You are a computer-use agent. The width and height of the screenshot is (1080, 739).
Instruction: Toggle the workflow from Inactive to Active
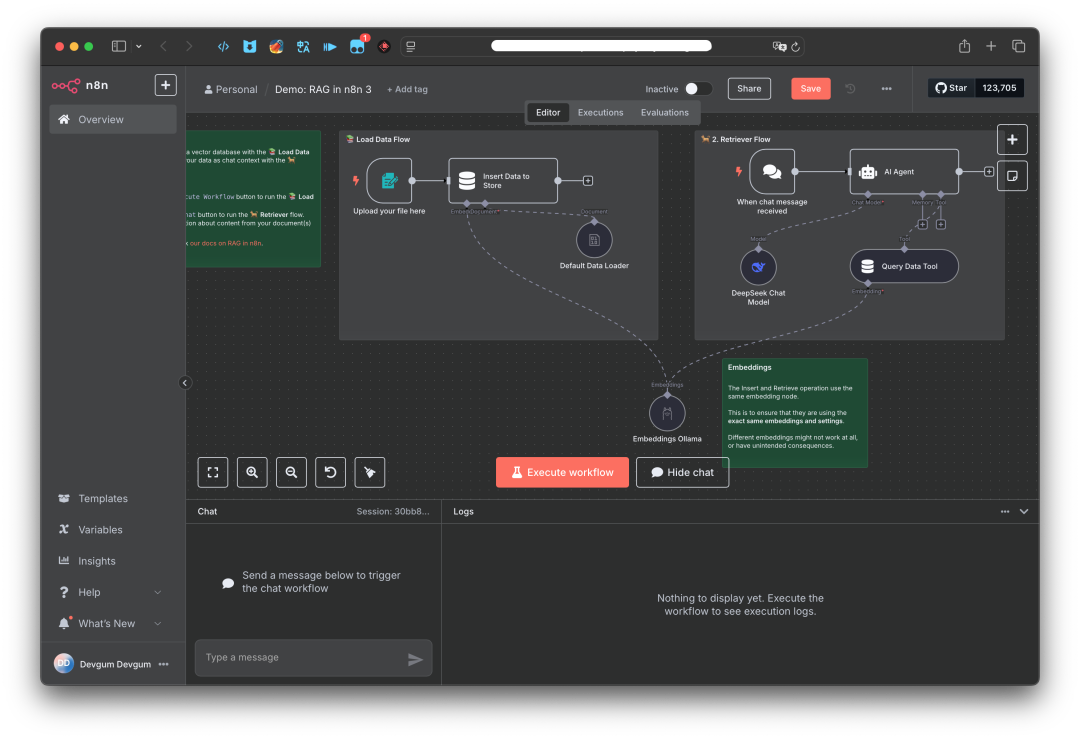(x=698, y=88)
